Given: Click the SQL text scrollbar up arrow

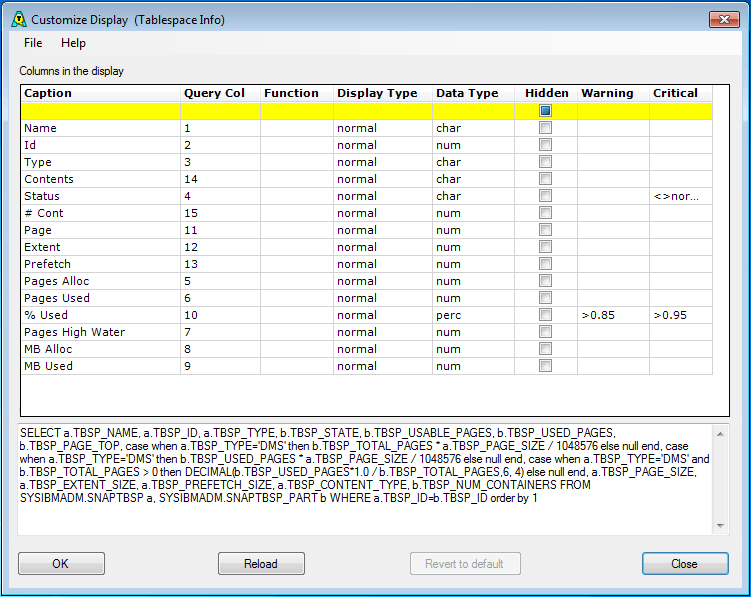Looking at the screenshot, I should 720,434.
